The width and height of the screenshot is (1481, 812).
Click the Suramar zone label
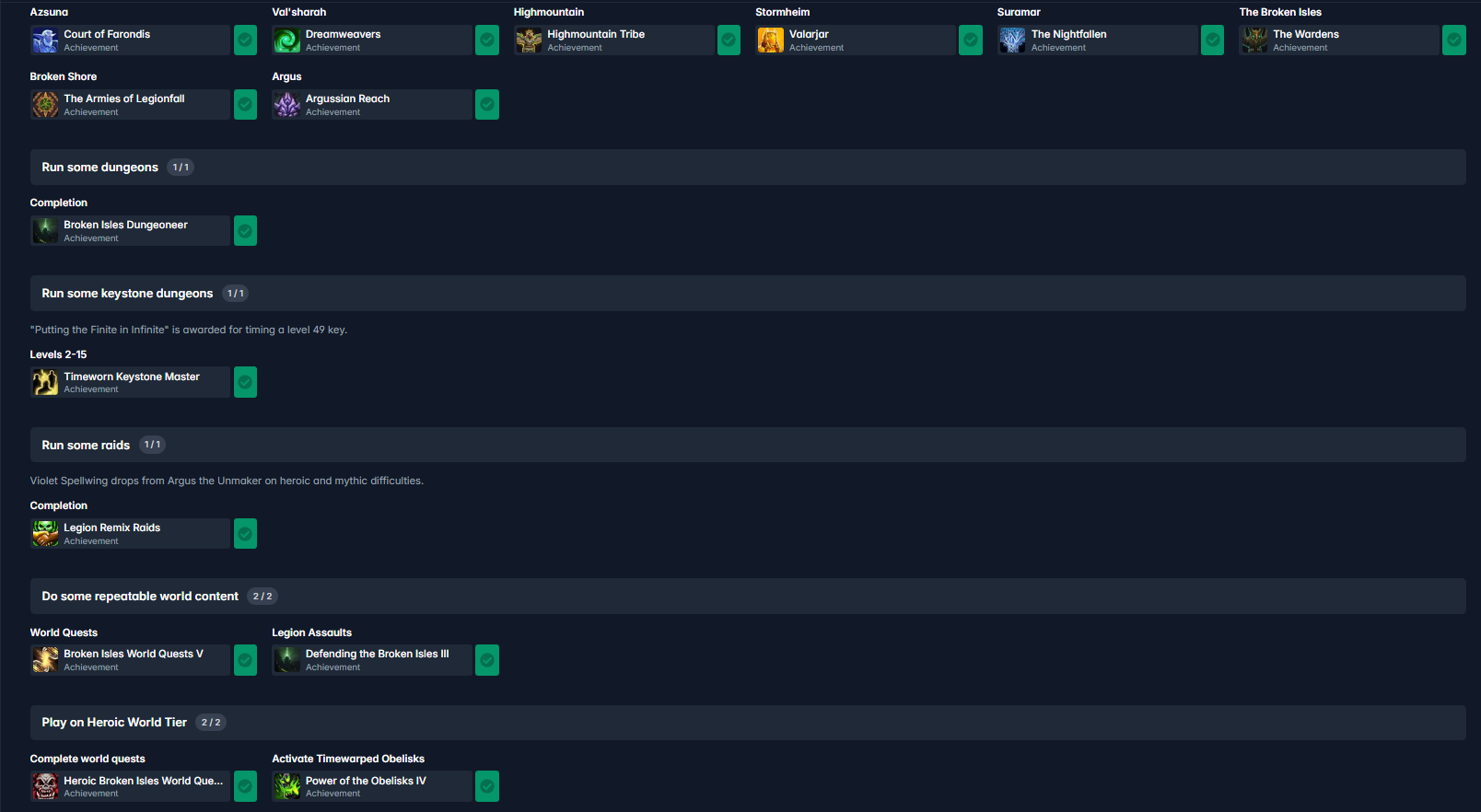point(1019,12)
